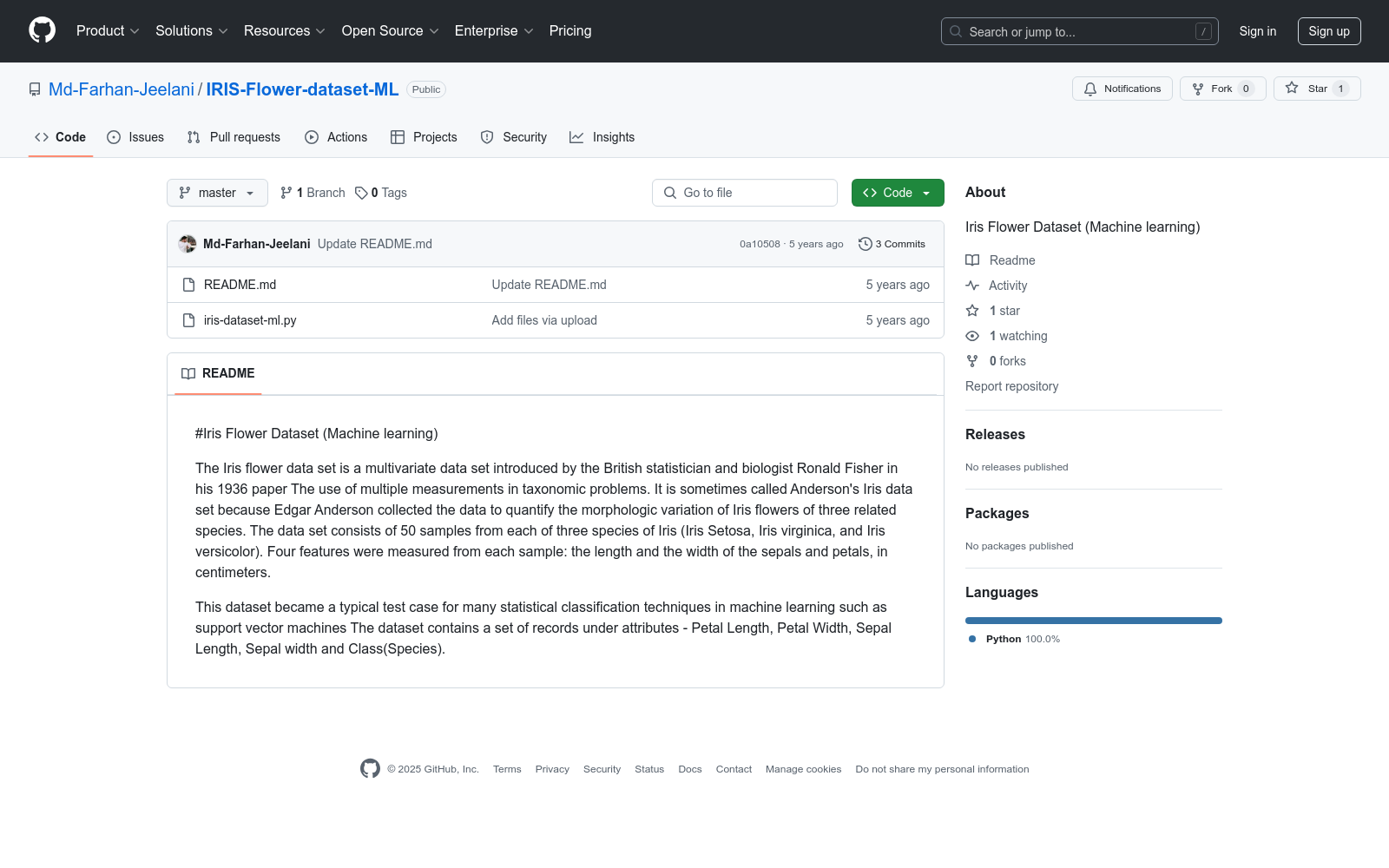The image size is (1389, 868).
Task: Expand the Resources dropdown menu
Action: (x=285, y=31)
